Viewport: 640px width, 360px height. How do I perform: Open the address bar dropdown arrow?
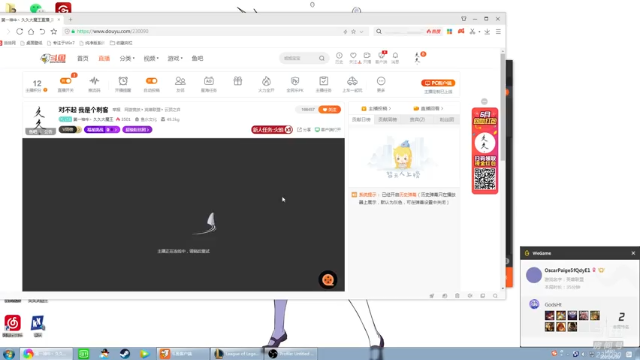coord(362,31)
